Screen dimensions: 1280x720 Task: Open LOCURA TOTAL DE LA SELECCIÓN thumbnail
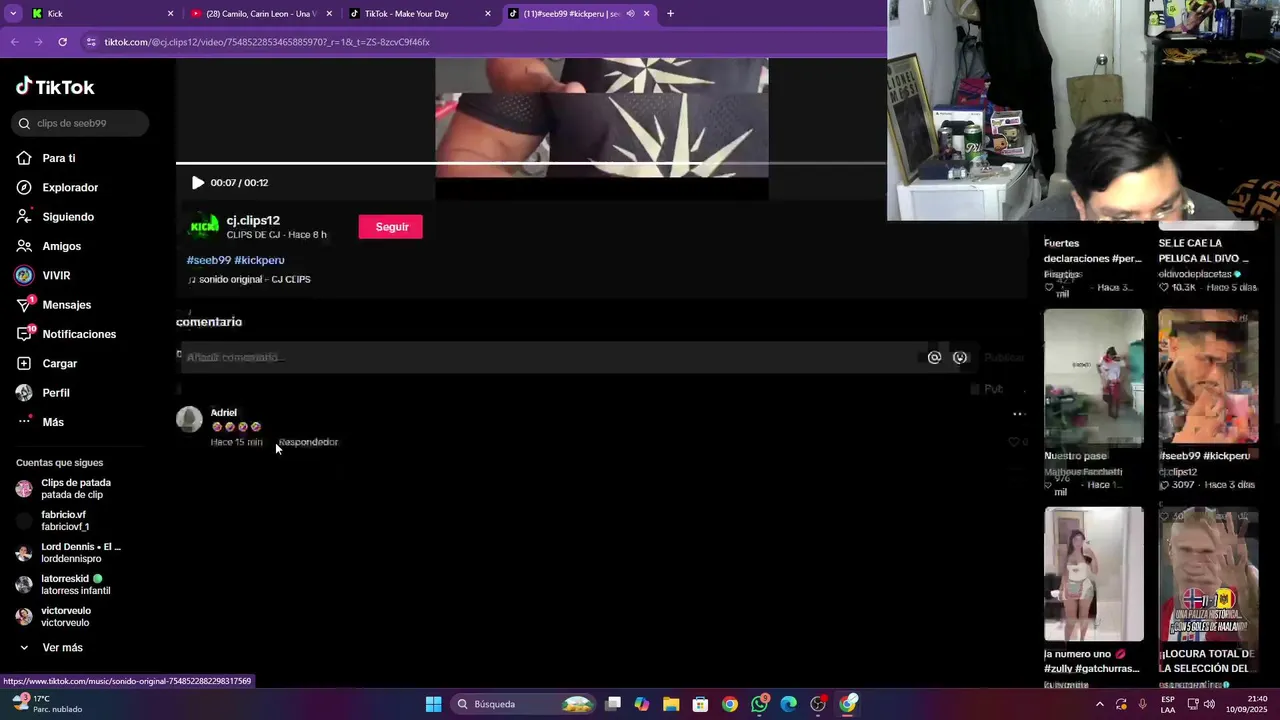click(1208, 574)
